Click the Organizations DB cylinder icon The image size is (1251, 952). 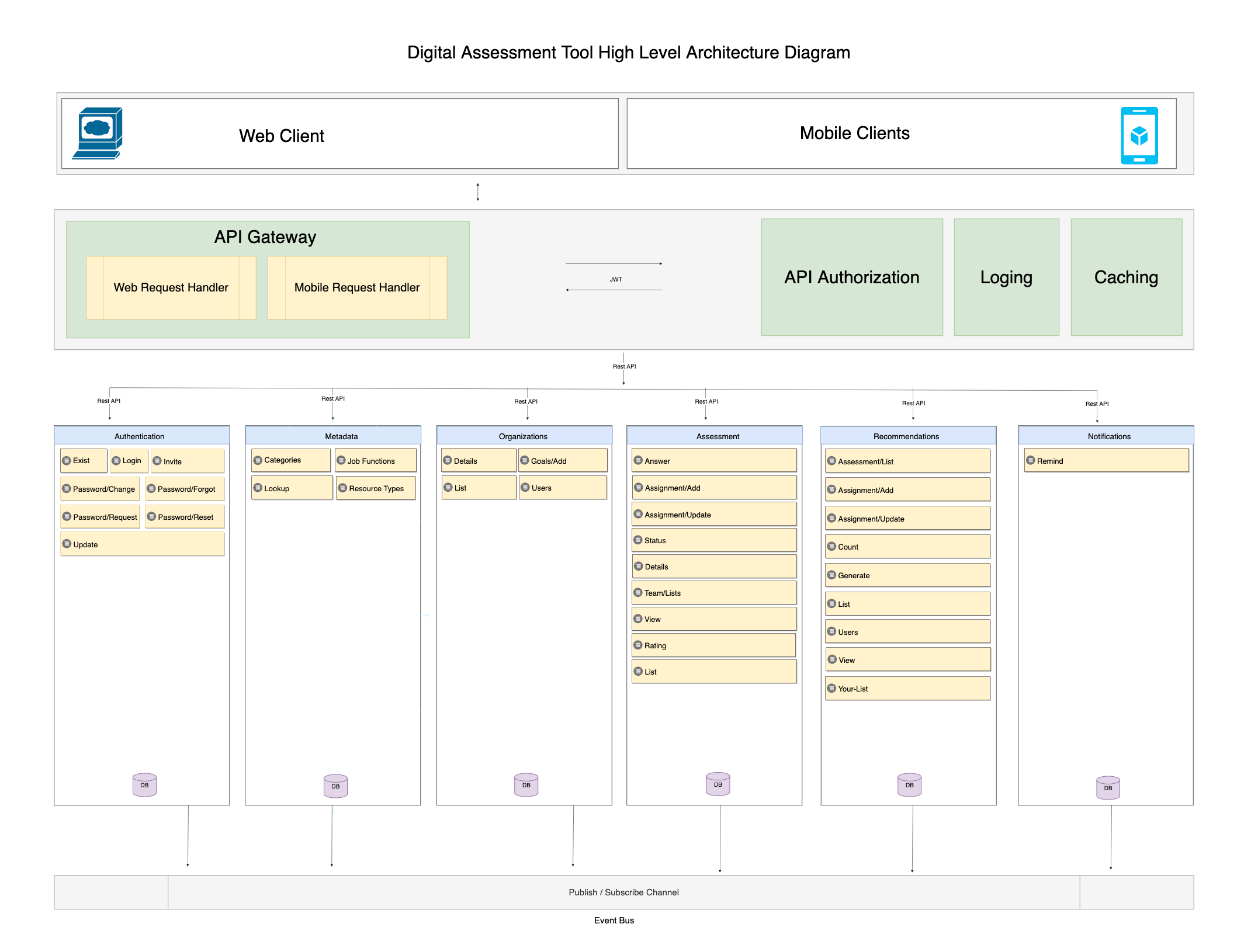click(x=526, y=785)
